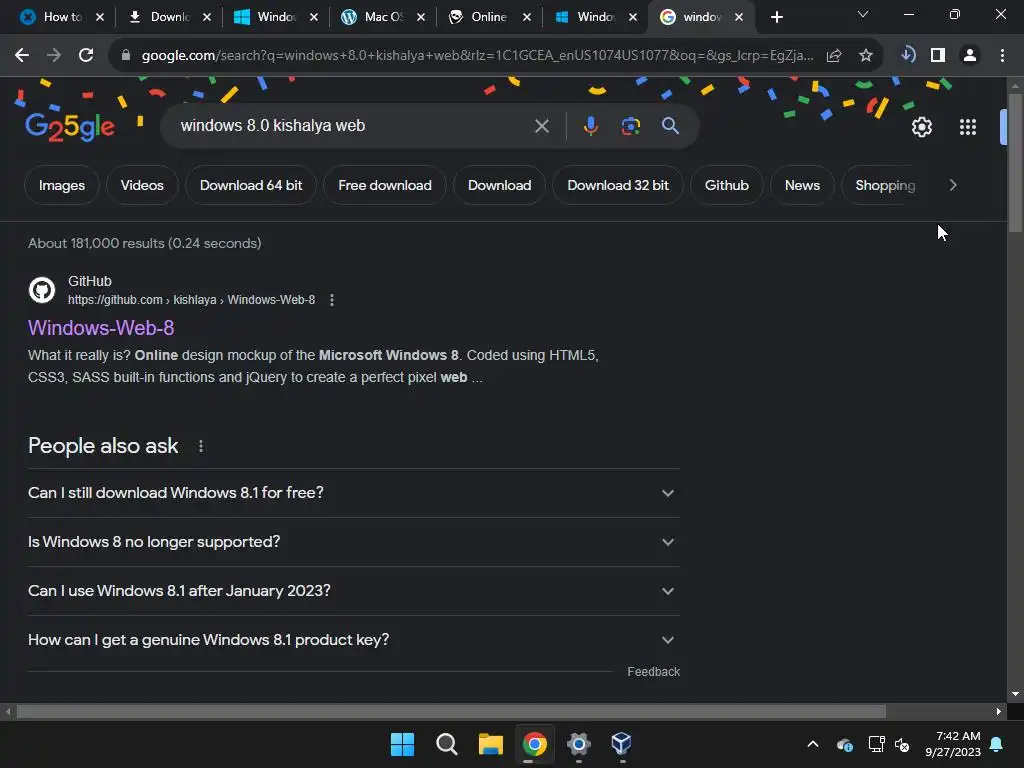Close the "Online" tab
This screenshot has height=768, width=1024.
click(527, 17)
